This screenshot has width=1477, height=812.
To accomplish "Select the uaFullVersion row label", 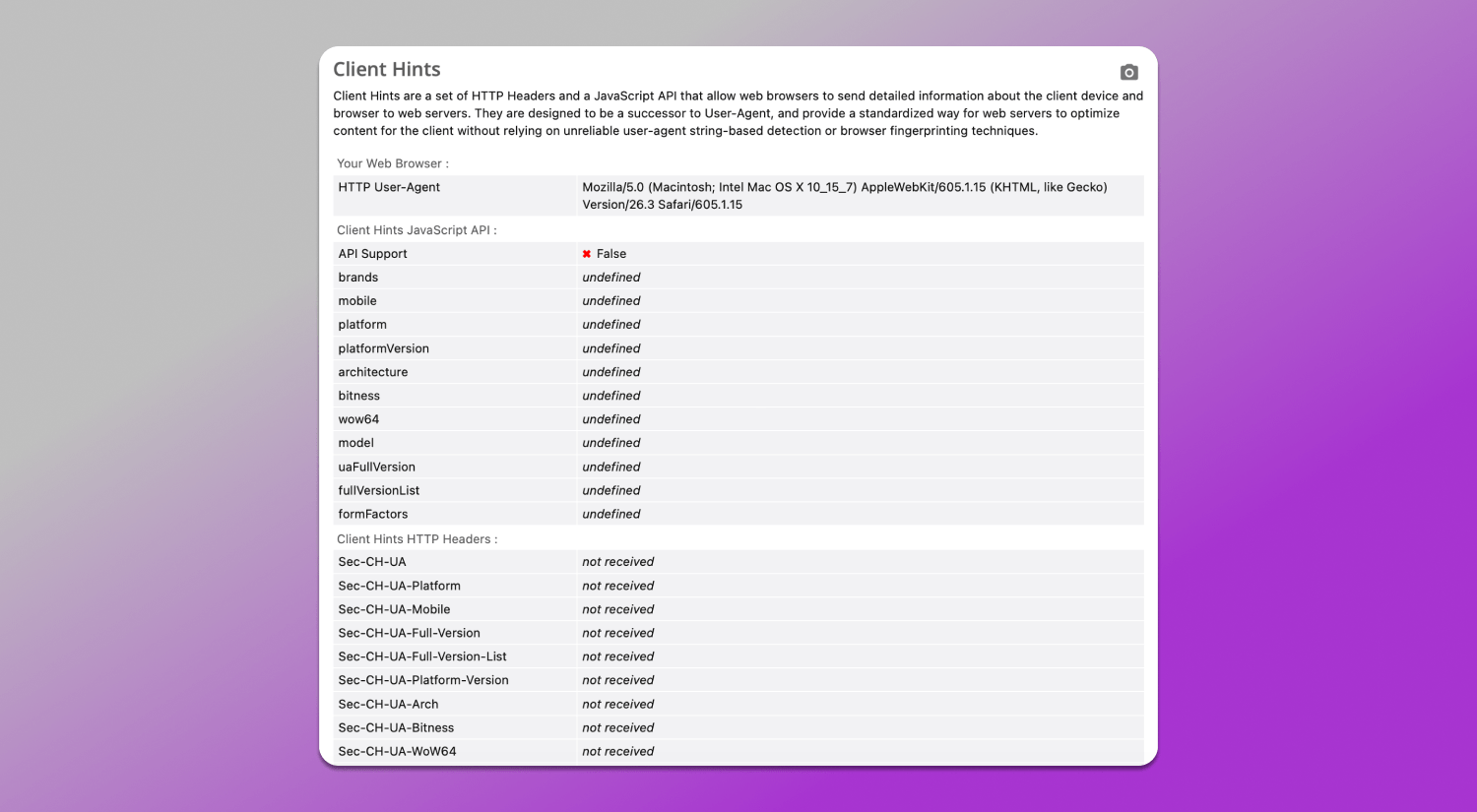I will pos(376,467).
